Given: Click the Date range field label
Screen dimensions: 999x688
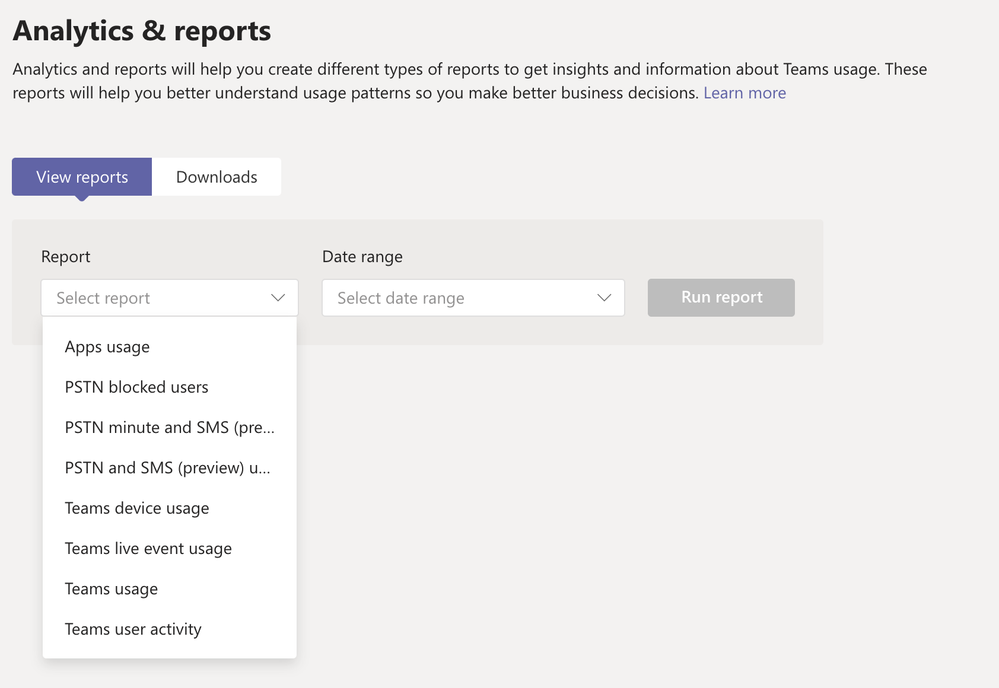Looking at the screenshot, I should (362, 257).
